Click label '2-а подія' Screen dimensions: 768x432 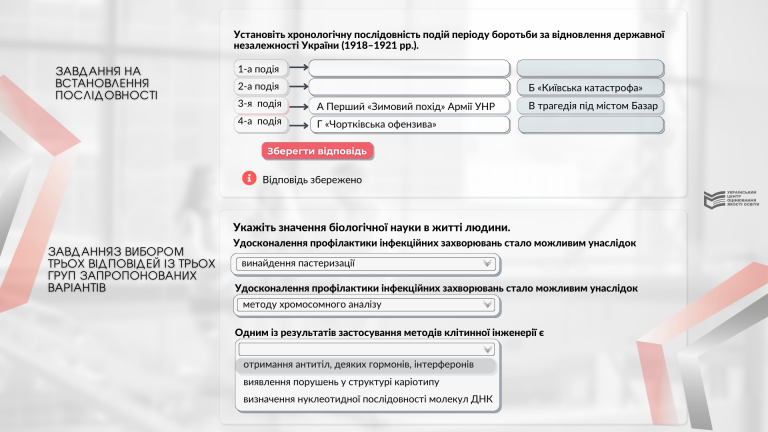click(x=260, y=86)
